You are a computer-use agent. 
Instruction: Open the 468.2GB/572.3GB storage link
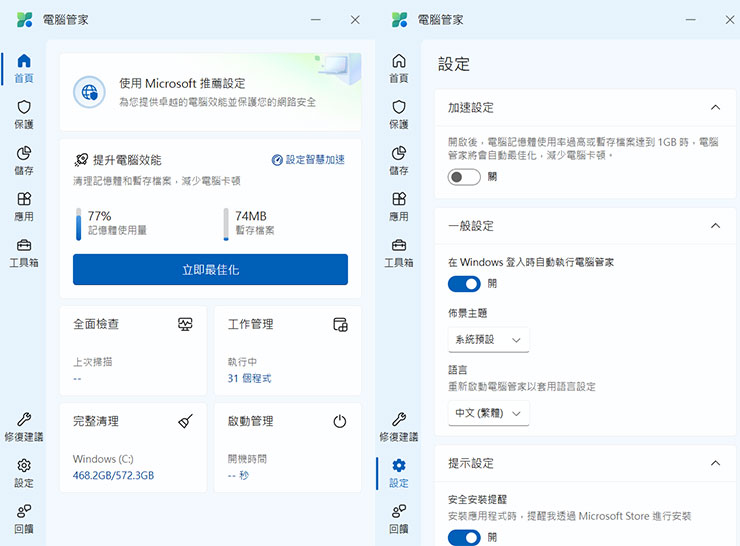[x=113, y=475]
